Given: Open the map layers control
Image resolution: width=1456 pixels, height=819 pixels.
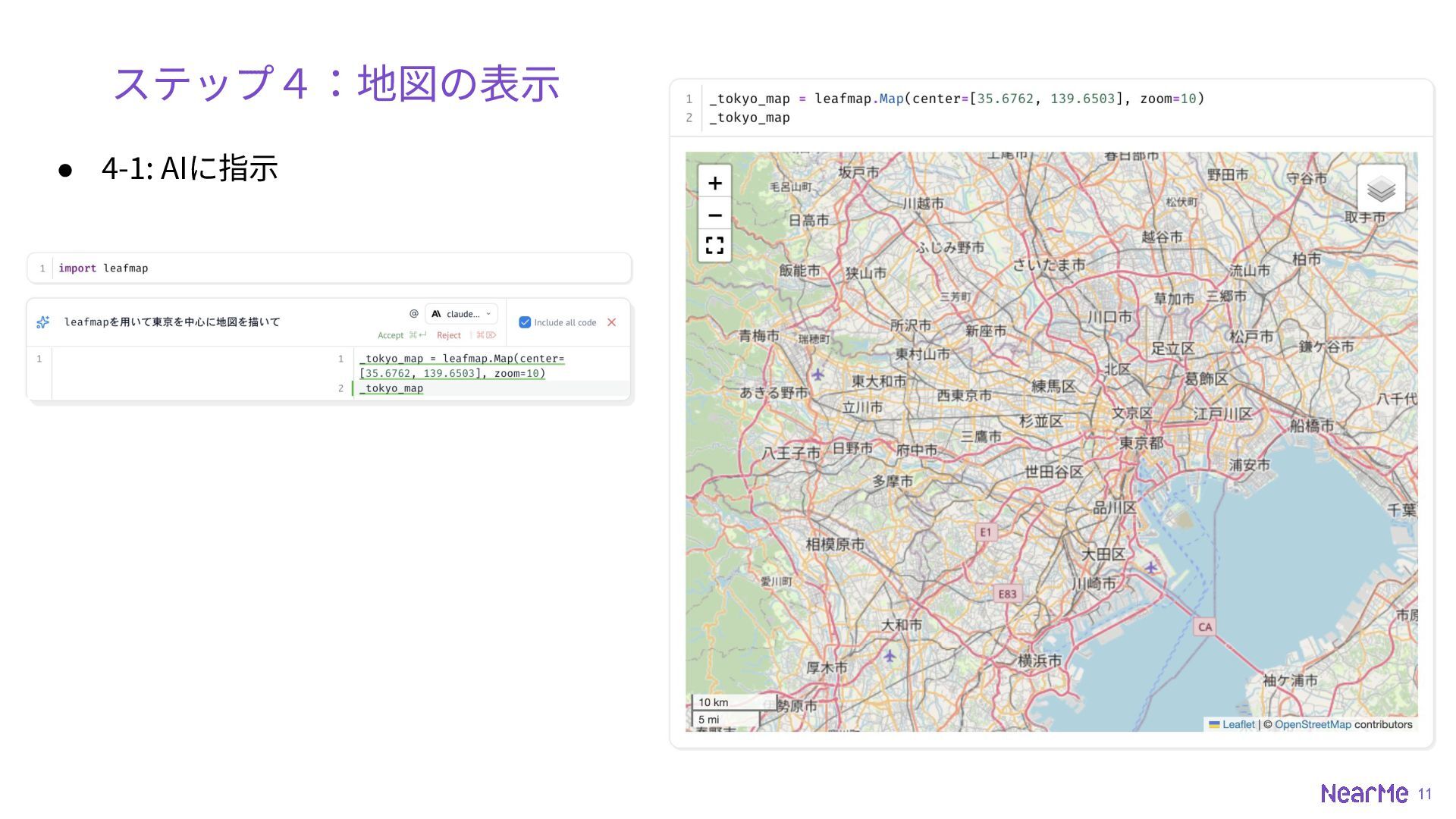Looking at the screenshot, I should [x=1381, y=189].
